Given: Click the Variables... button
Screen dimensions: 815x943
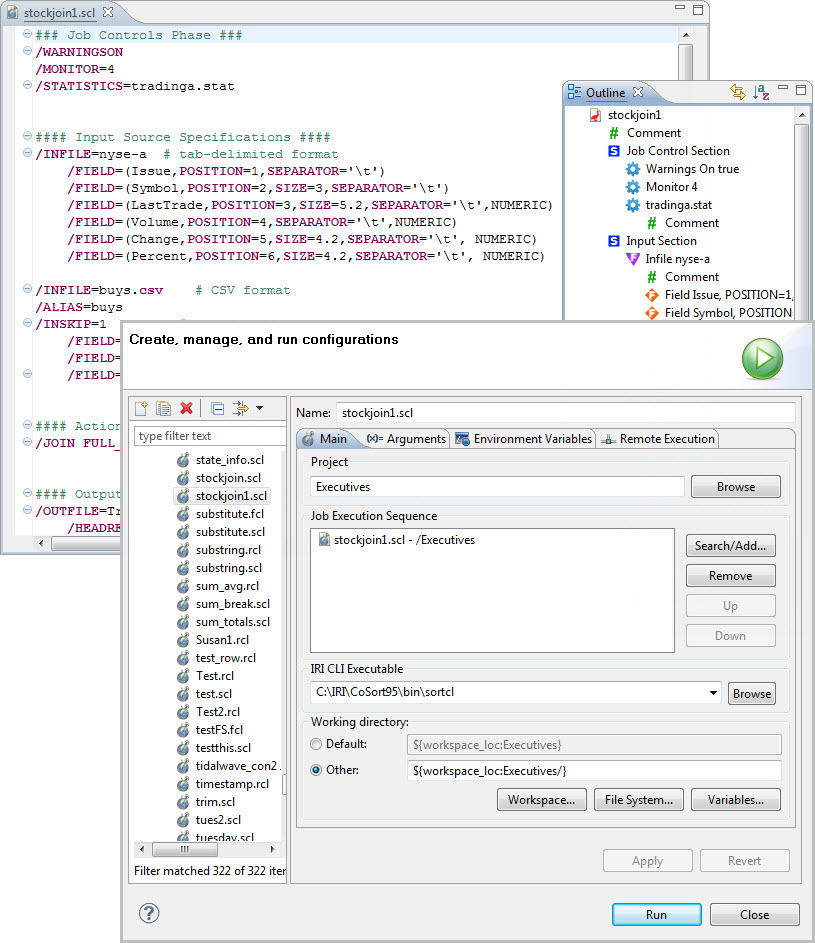Looking at the screenshot, I should [x=736, y=800].
